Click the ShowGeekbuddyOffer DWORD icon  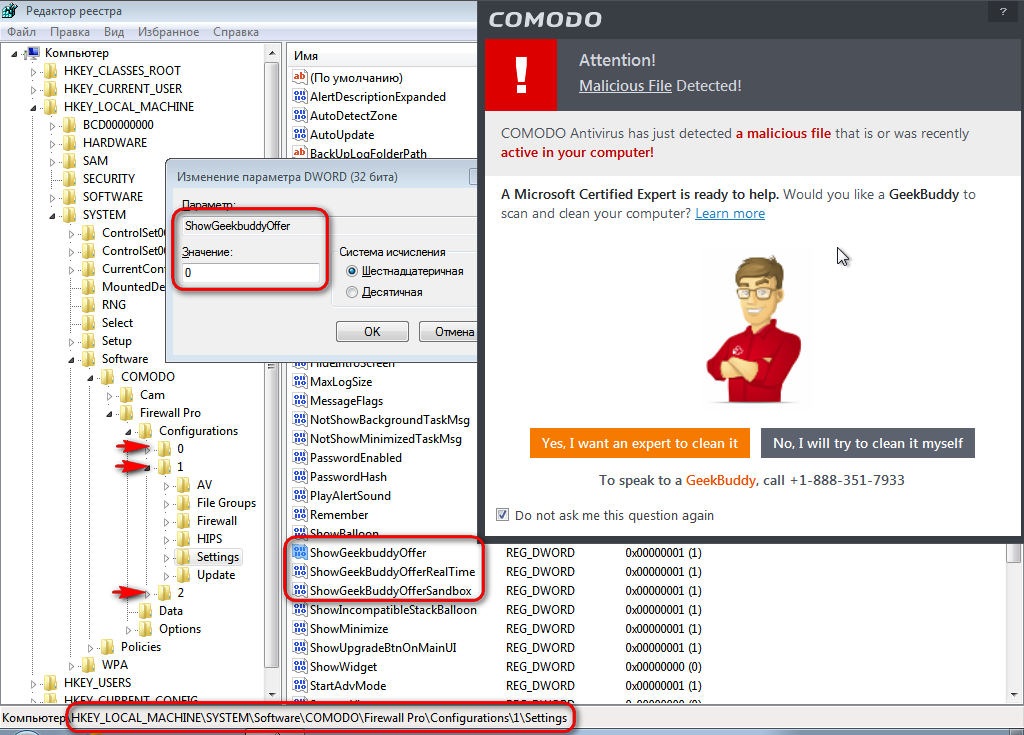pos(300,552)
